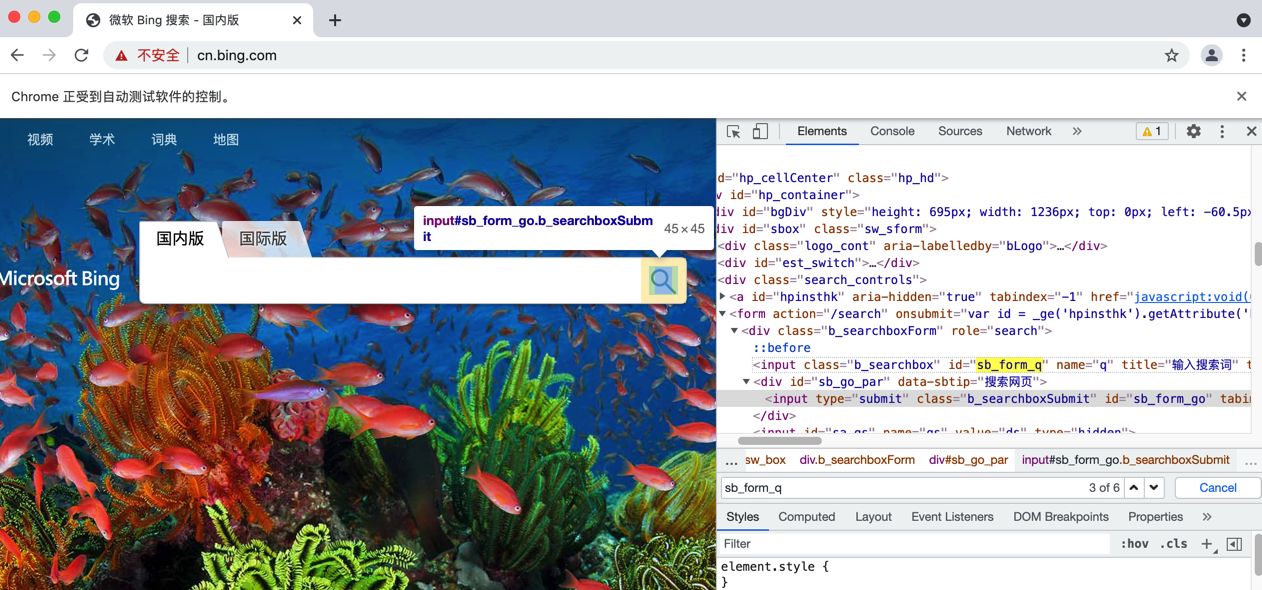1262x590 pixels.
Task: Open the Properties tab
Action: click(1155, 517)
